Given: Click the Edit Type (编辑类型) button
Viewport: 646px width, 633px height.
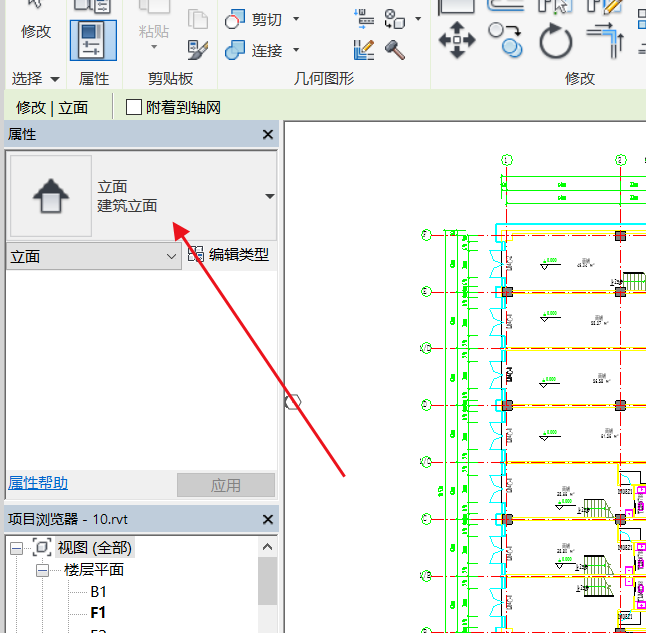Looking at the screenshot, I should (x=229, y=255).
